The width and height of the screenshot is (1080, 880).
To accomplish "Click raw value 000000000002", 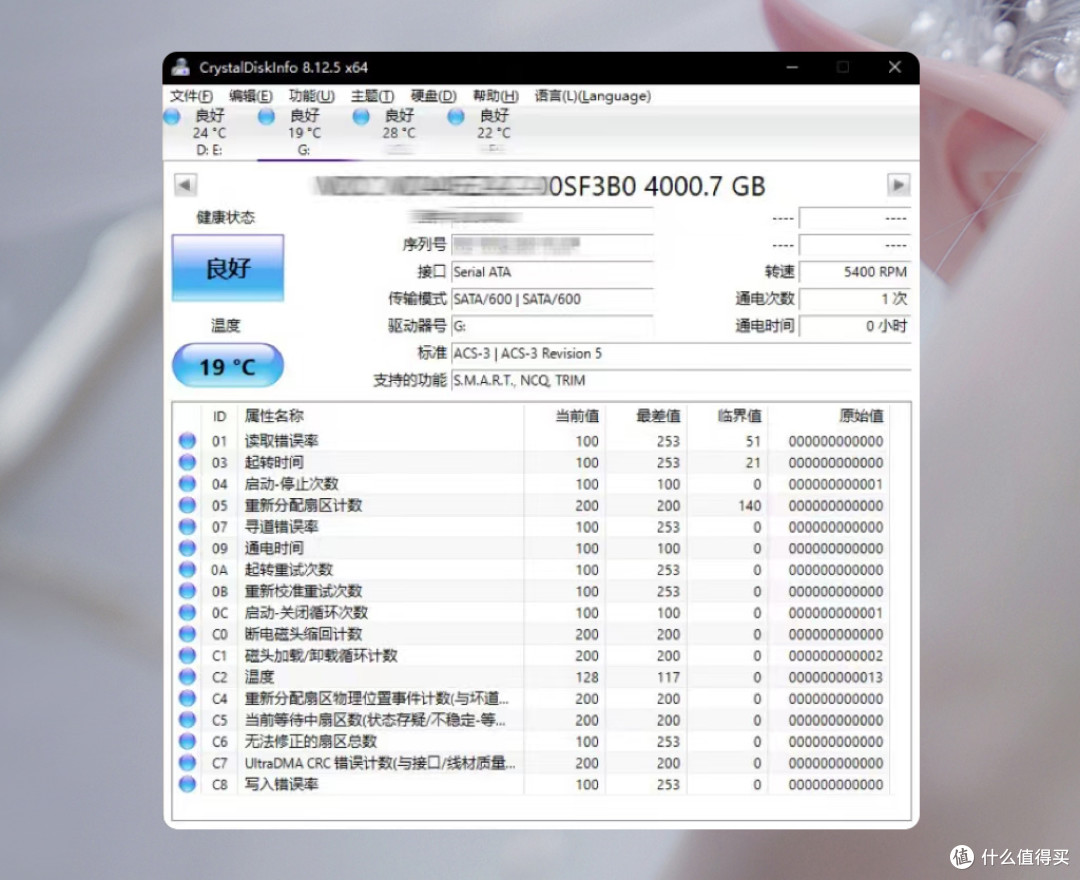I will 835,656.
